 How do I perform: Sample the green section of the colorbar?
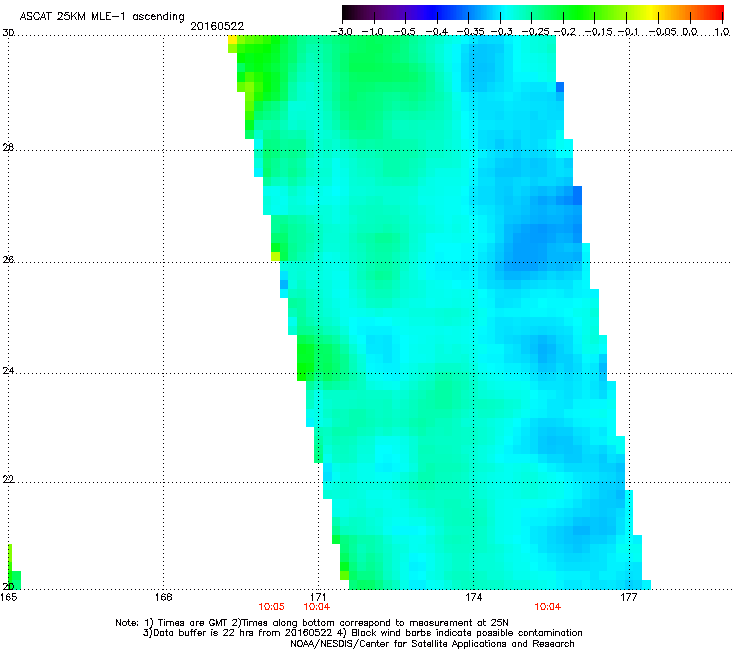[x=578, y=12]
